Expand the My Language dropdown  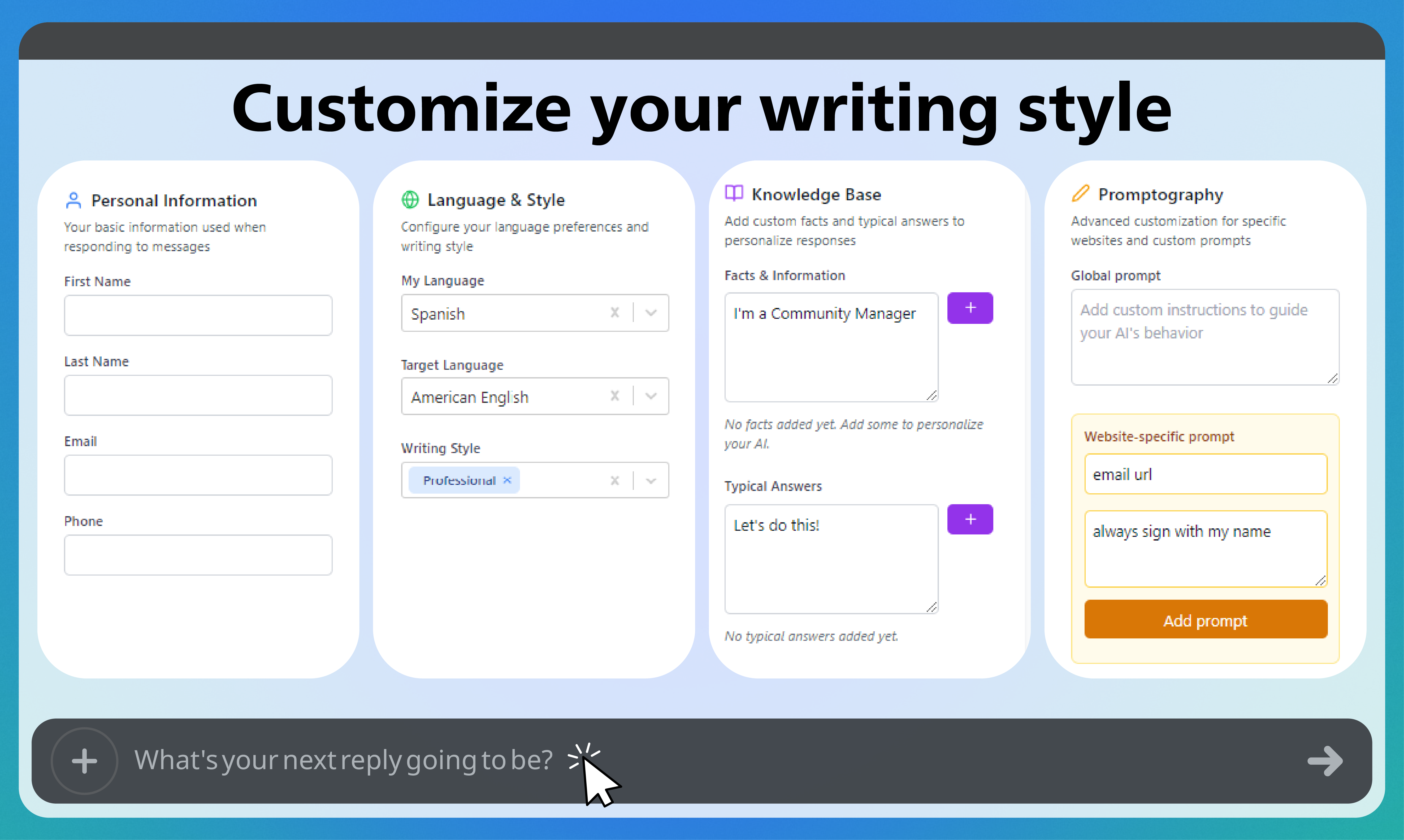tap(651, 312)
